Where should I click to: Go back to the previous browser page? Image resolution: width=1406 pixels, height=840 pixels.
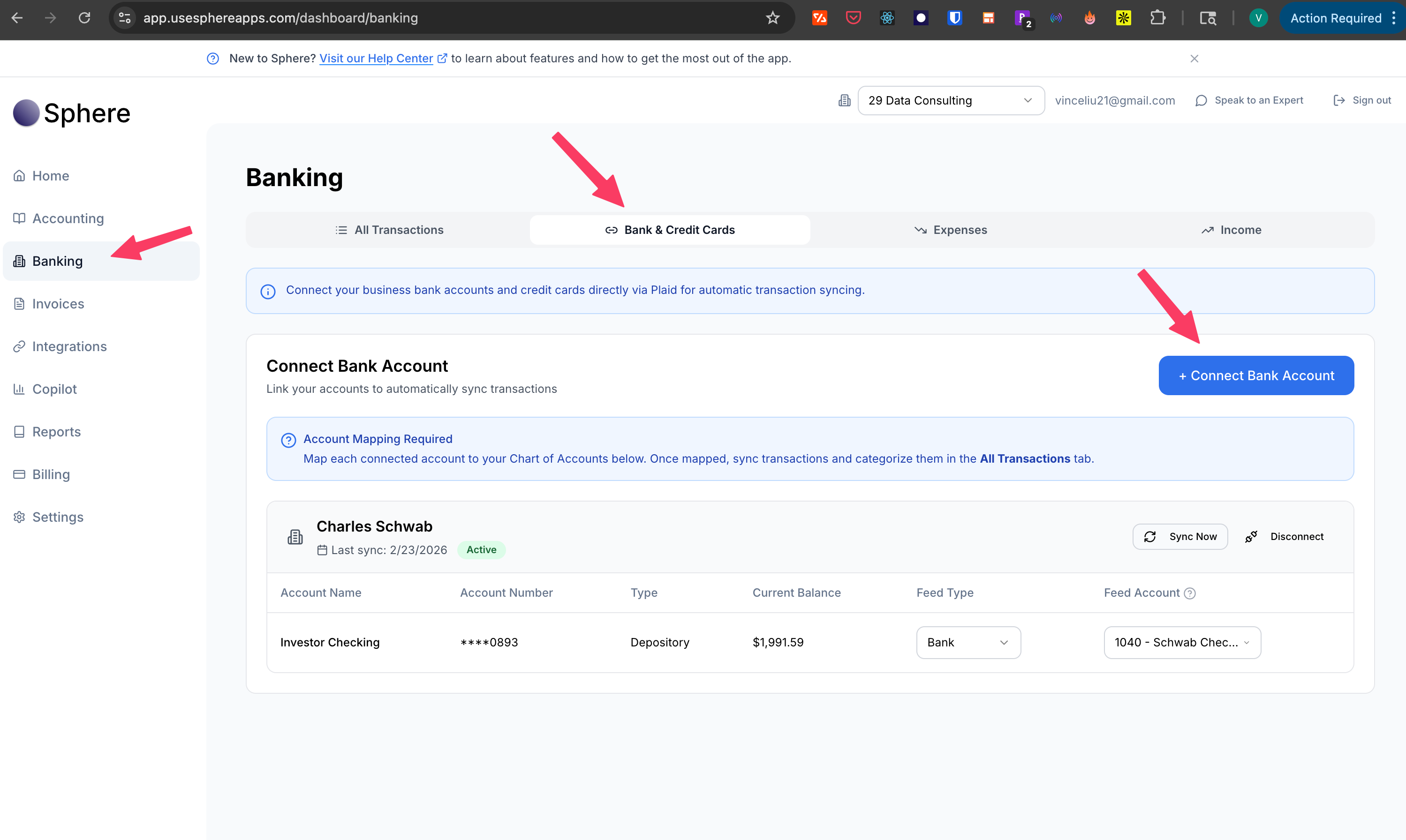click(x=17, y=18)
